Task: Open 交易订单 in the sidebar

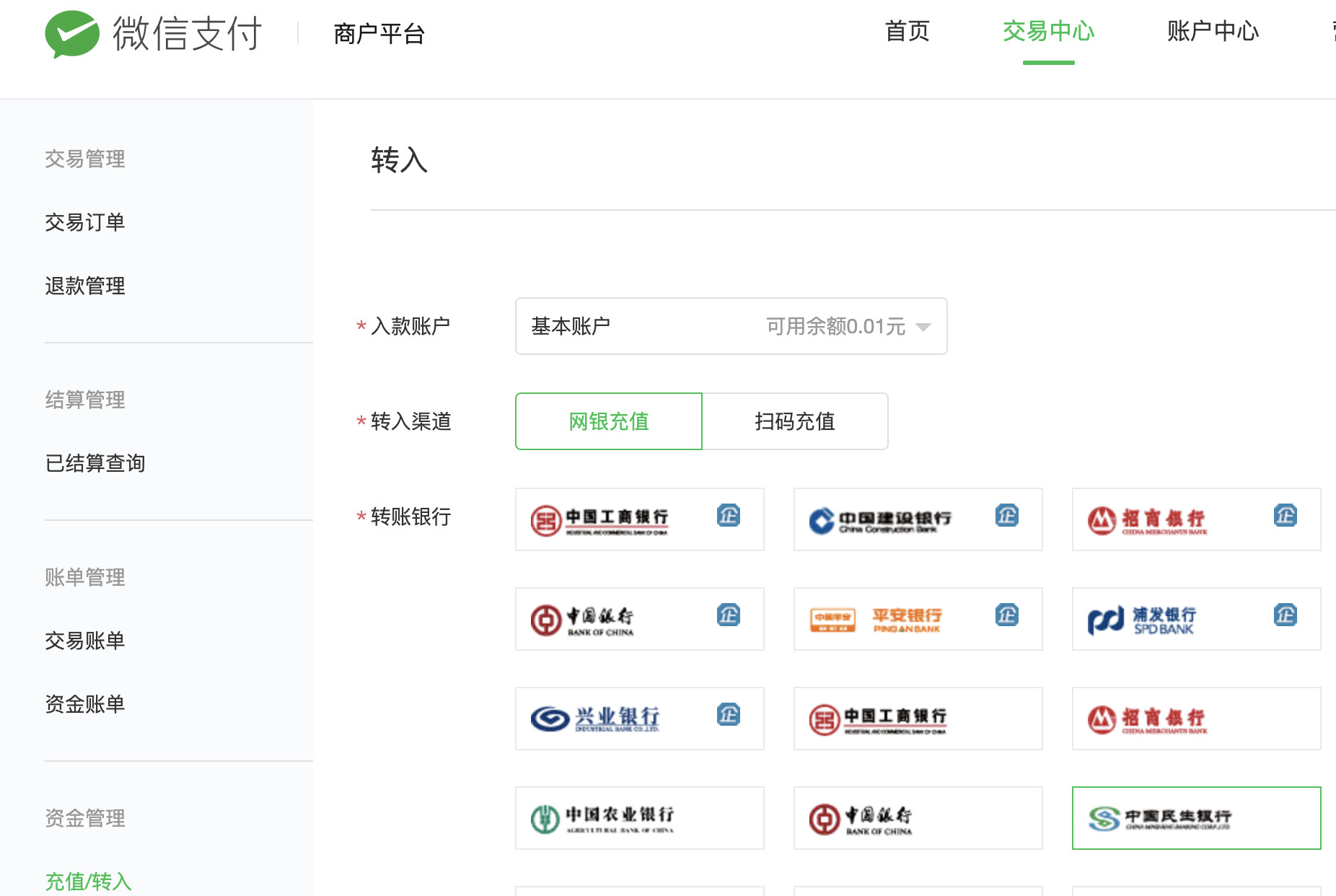Action: [x=85, y=222]
